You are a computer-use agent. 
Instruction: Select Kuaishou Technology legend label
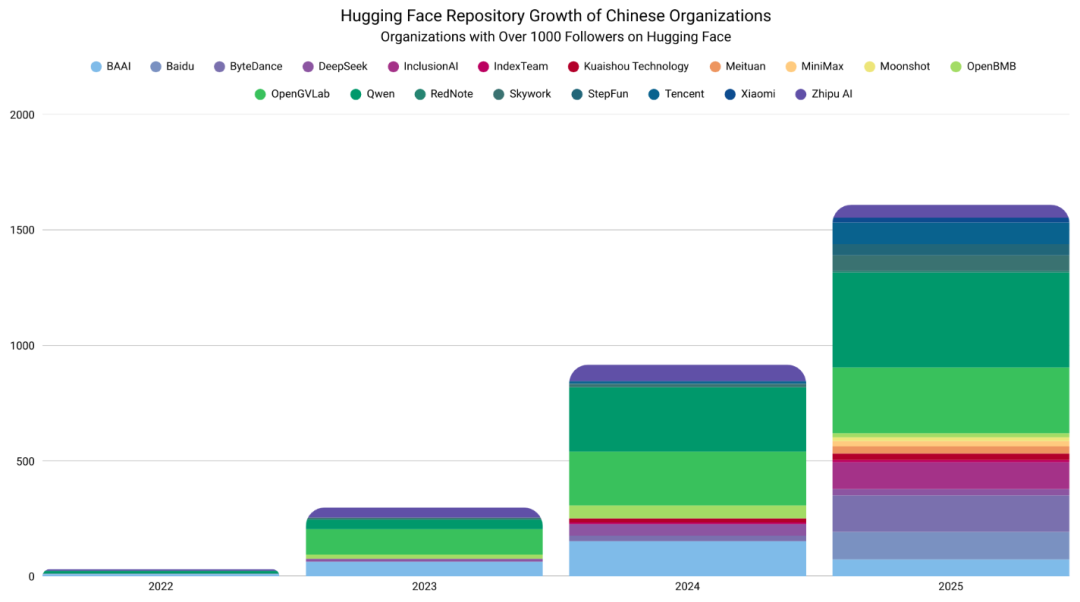pos(636,67)
